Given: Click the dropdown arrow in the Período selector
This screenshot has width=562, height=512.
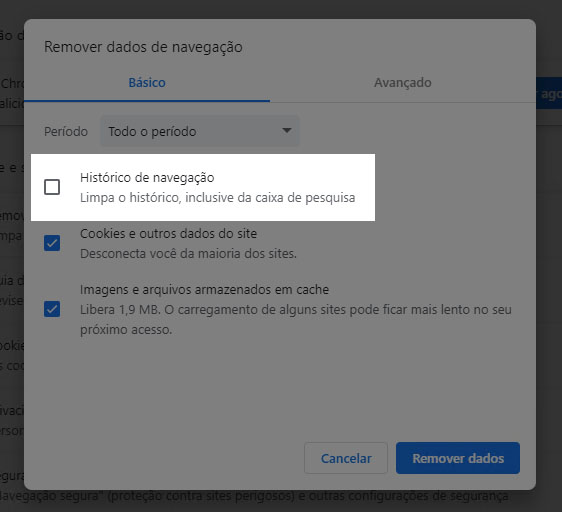Looking at the screenshot, I should pyautogui.click(x=287, y=131).
